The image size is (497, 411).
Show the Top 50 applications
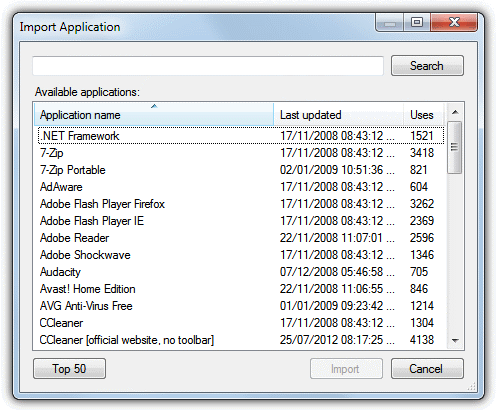(69, 369)
